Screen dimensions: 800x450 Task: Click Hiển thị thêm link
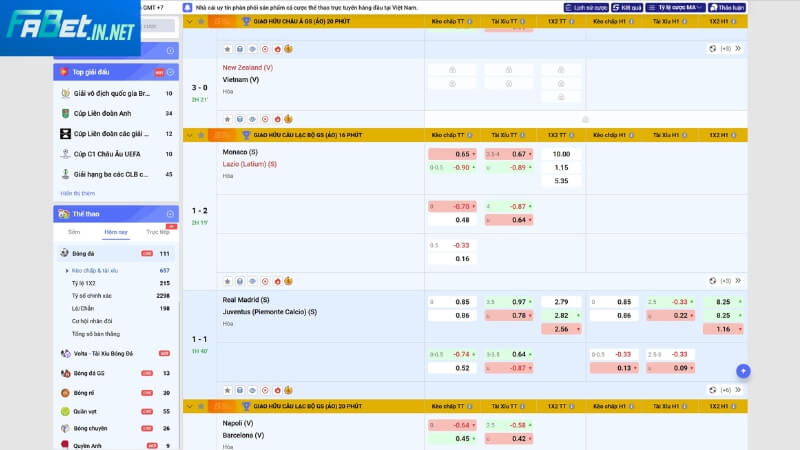[x=78, y=193]
